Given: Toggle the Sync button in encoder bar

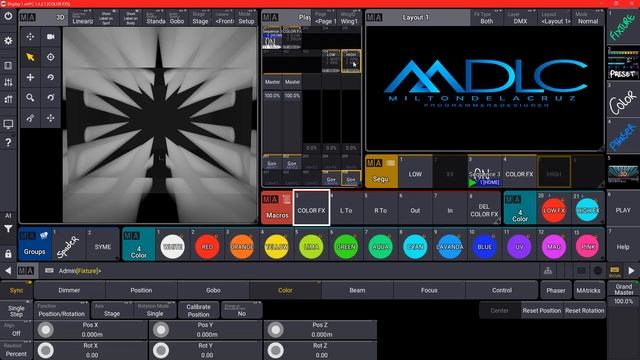Looking at the screenshot, I should (16, 290).
